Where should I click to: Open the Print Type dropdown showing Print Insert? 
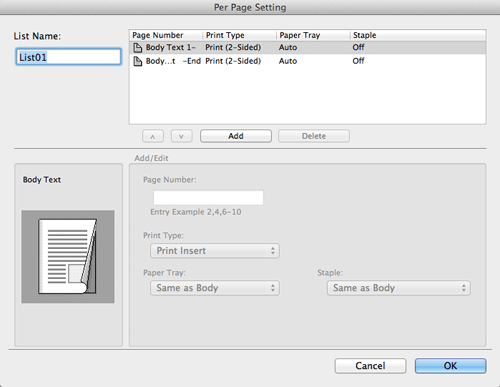click(x=215, y=251)
